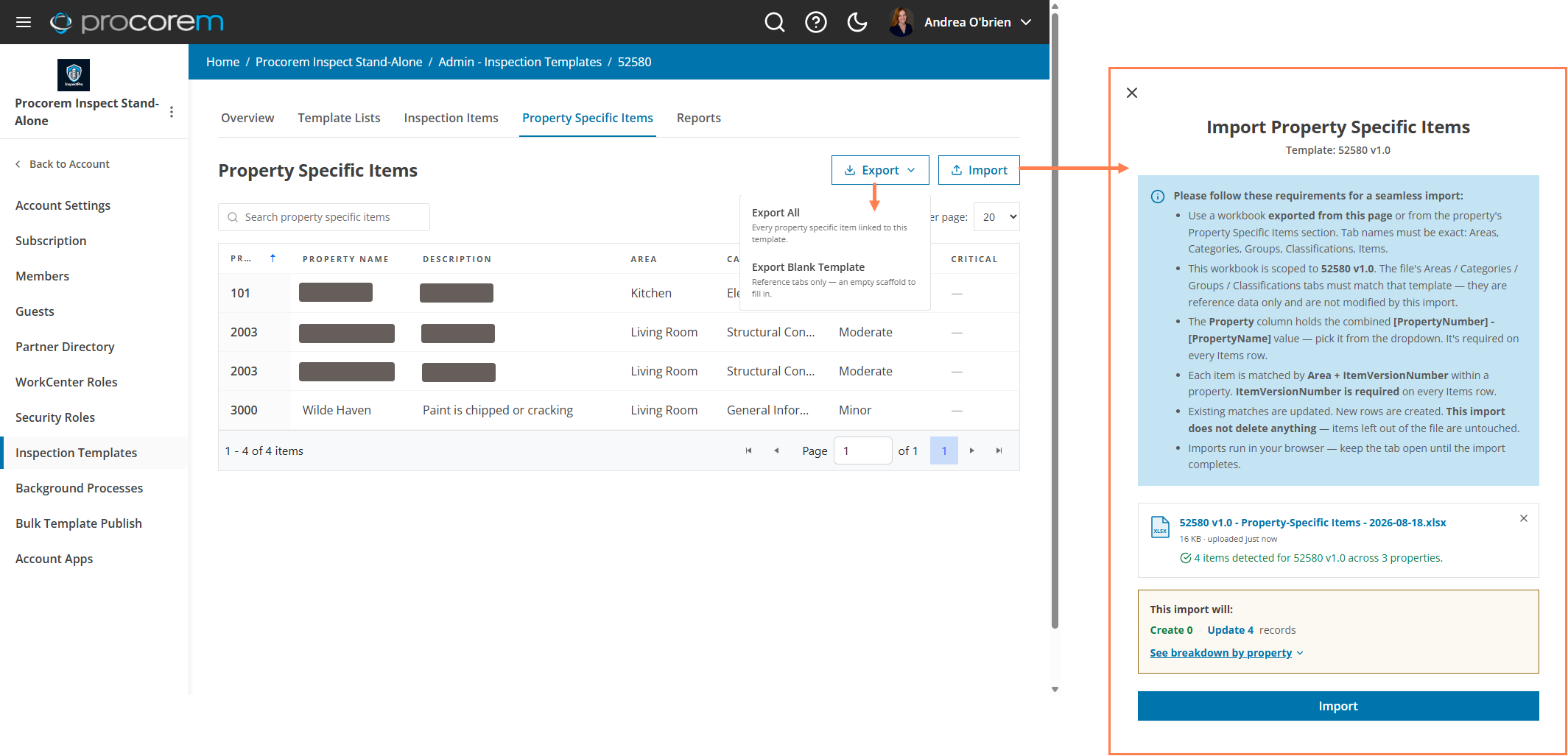The image size is (1568, 756).
Task: Click Home in the breadcrumb
Action: [x=223, y=62]
